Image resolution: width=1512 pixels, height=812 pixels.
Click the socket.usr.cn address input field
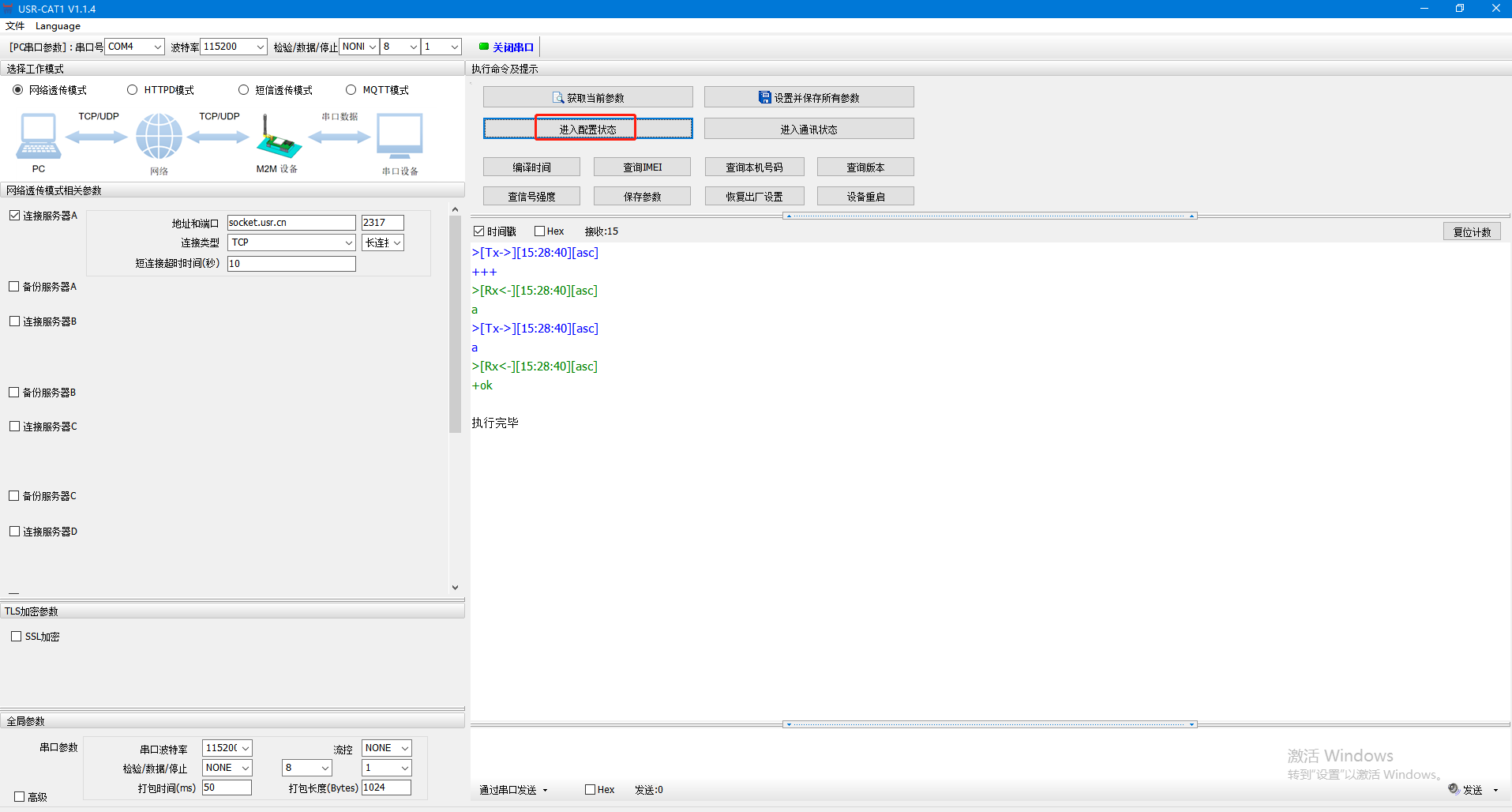tap(291, 223)
